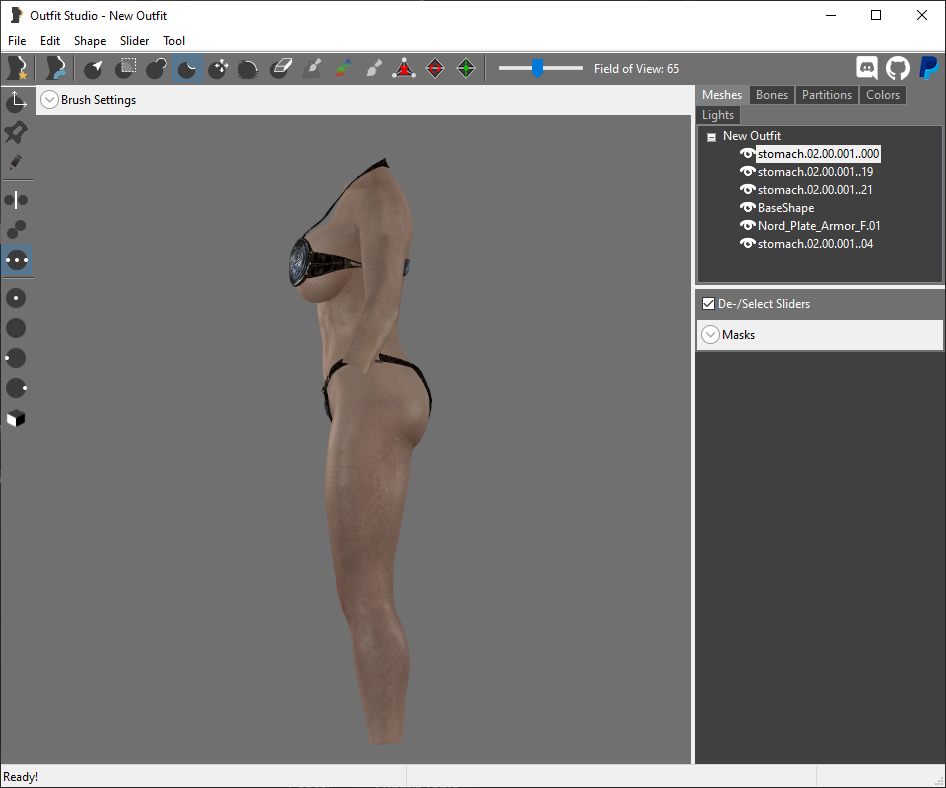The height and width of the screenshot is (788, 946).
Task: Select the stomach.02.00.001..04 mesh name
Action: [x=815, y=243]
